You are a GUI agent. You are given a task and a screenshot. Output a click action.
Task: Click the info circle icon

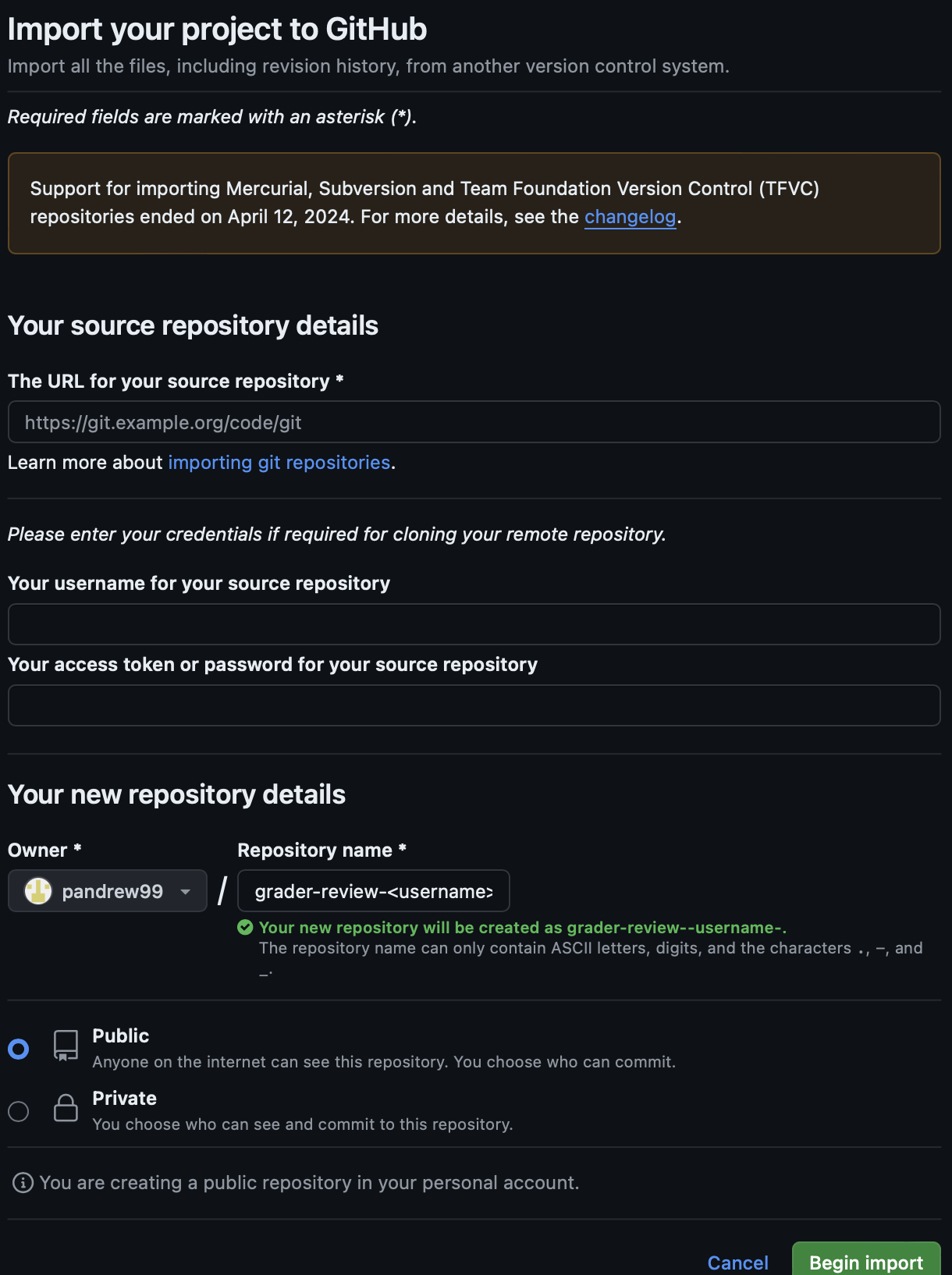[23, 1183]
